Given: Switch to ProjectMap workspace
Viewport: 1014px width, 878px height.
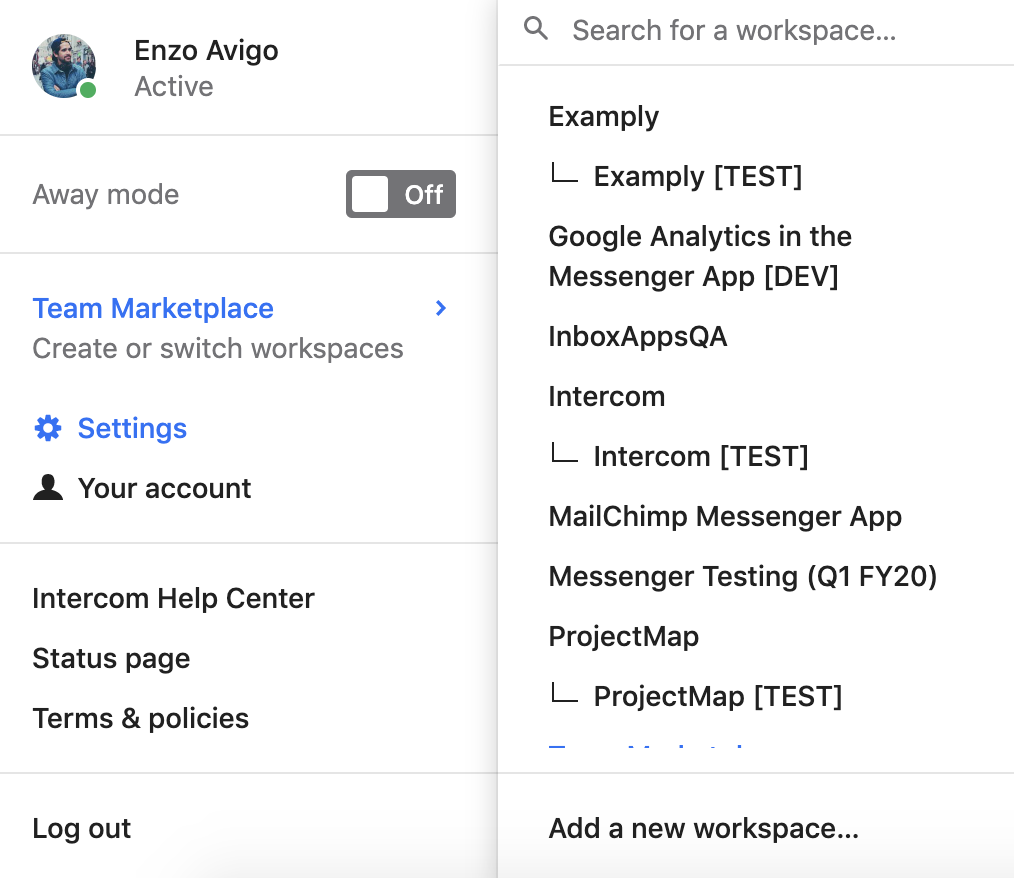Looking at the screenshot, I should [x=623, y=637].
